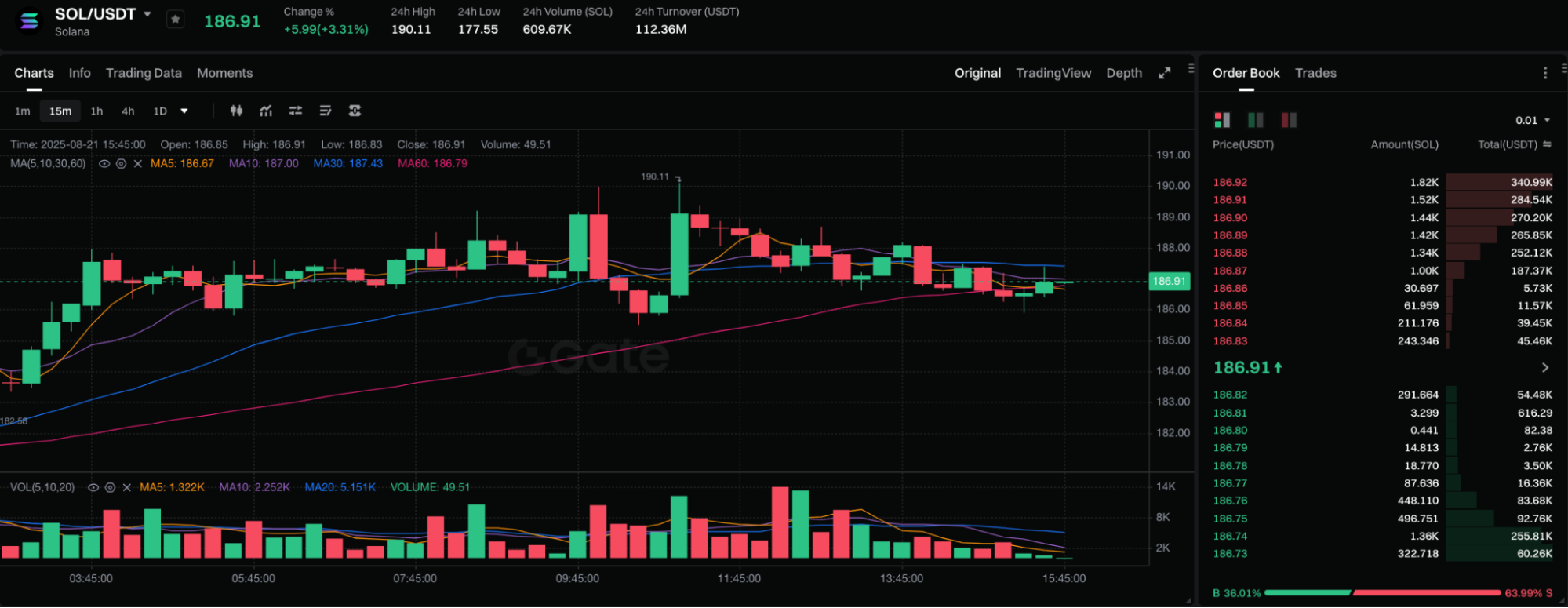
Task: Open the candlestick chart style icon
Action: (x=236, y=111)
